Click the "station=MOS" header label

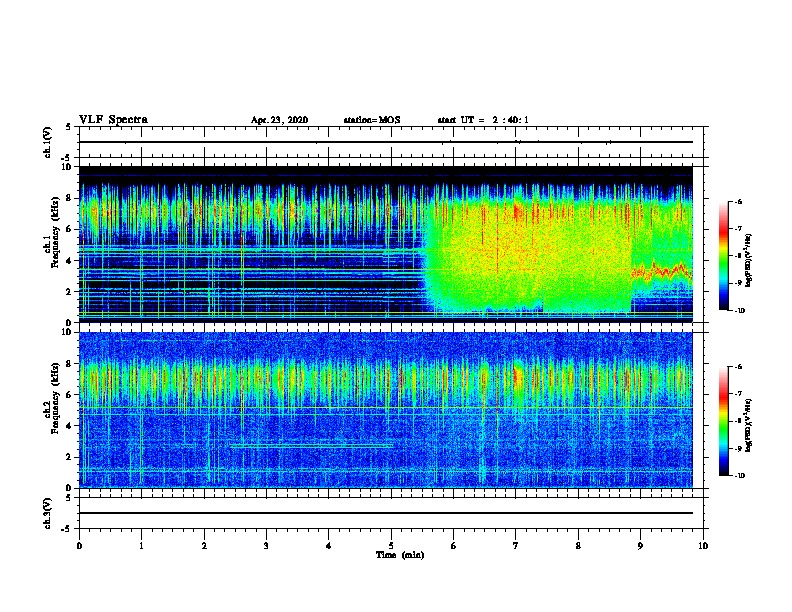[x=372, y=120]
